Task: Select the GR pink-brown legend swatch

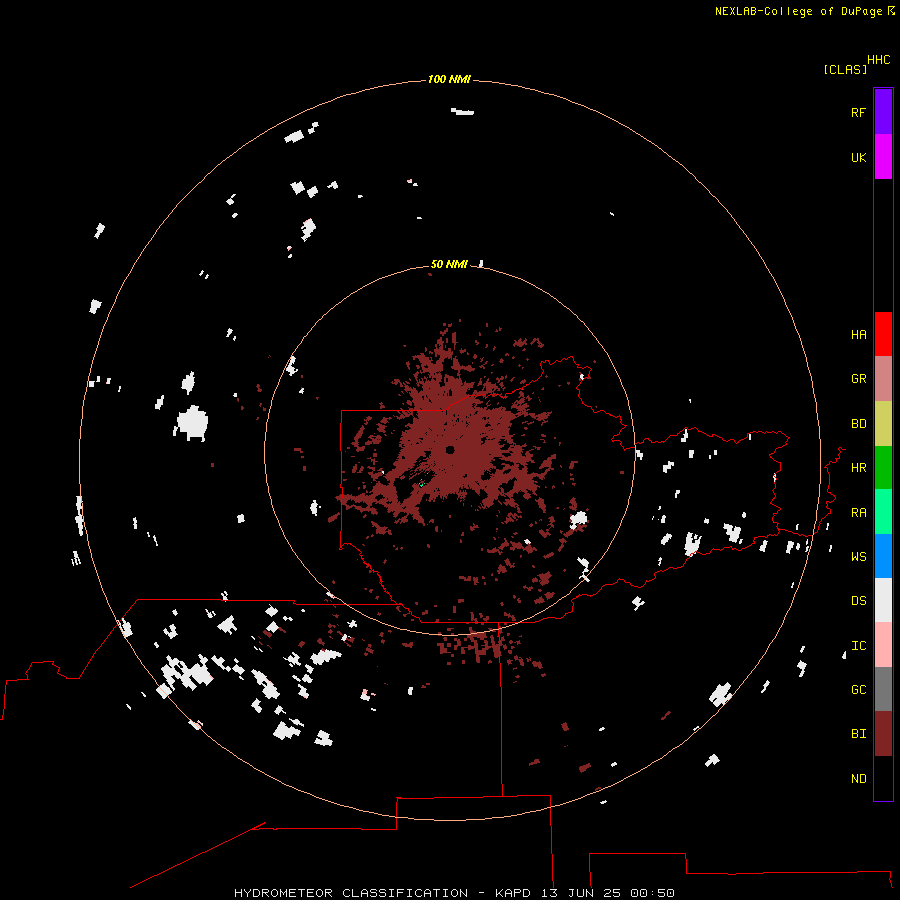Action: point(883,379)
